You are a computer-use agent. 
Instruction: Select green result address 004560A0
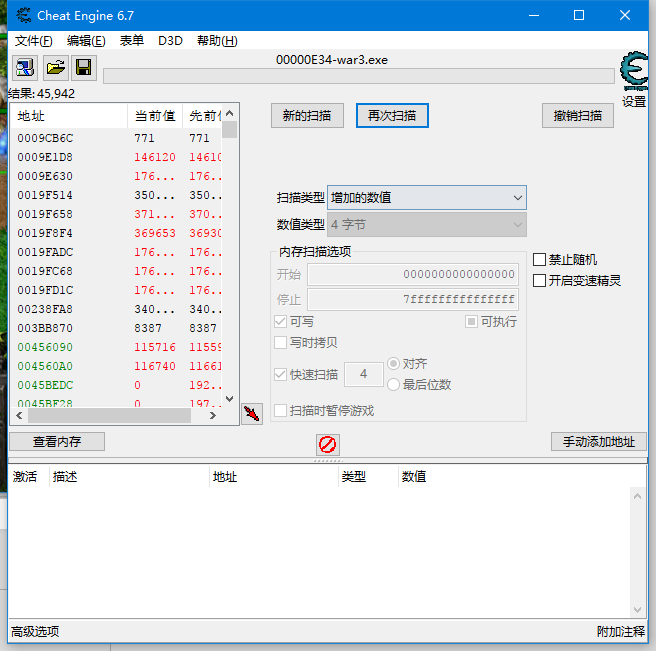point(45,367)
